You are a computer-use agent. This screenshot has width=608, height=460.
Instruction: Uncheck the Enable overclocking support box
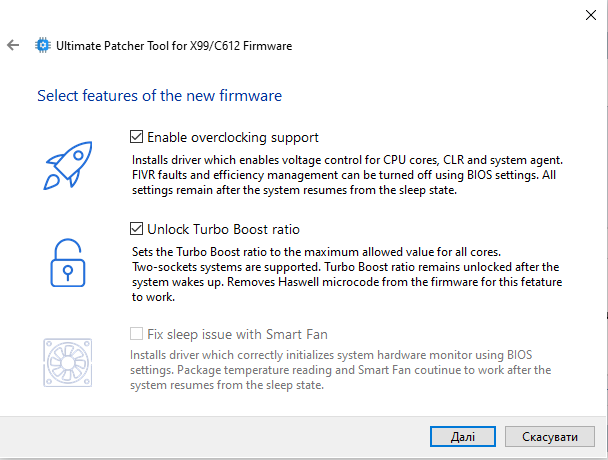(136, 137)
